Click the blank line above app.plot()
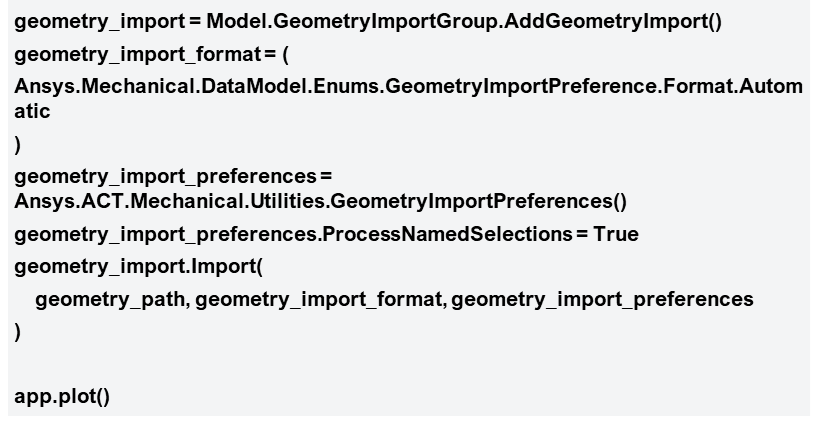The width and height of the screenshot is (815, 421). pyautogui.click(x=408, y=364)
